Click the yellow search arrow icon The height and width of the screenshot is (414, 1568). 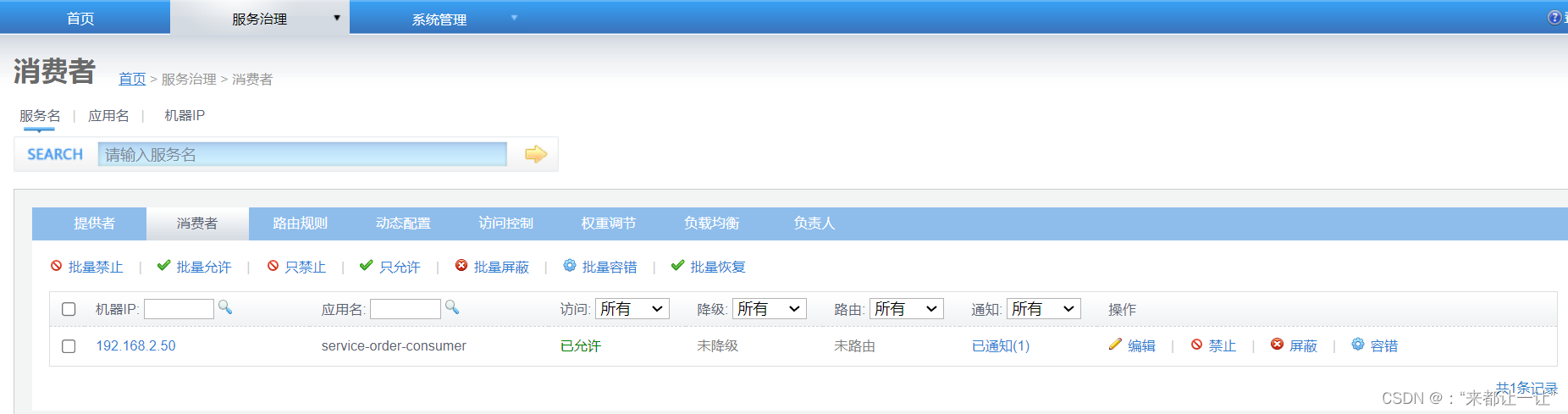(x=536, y=154)
